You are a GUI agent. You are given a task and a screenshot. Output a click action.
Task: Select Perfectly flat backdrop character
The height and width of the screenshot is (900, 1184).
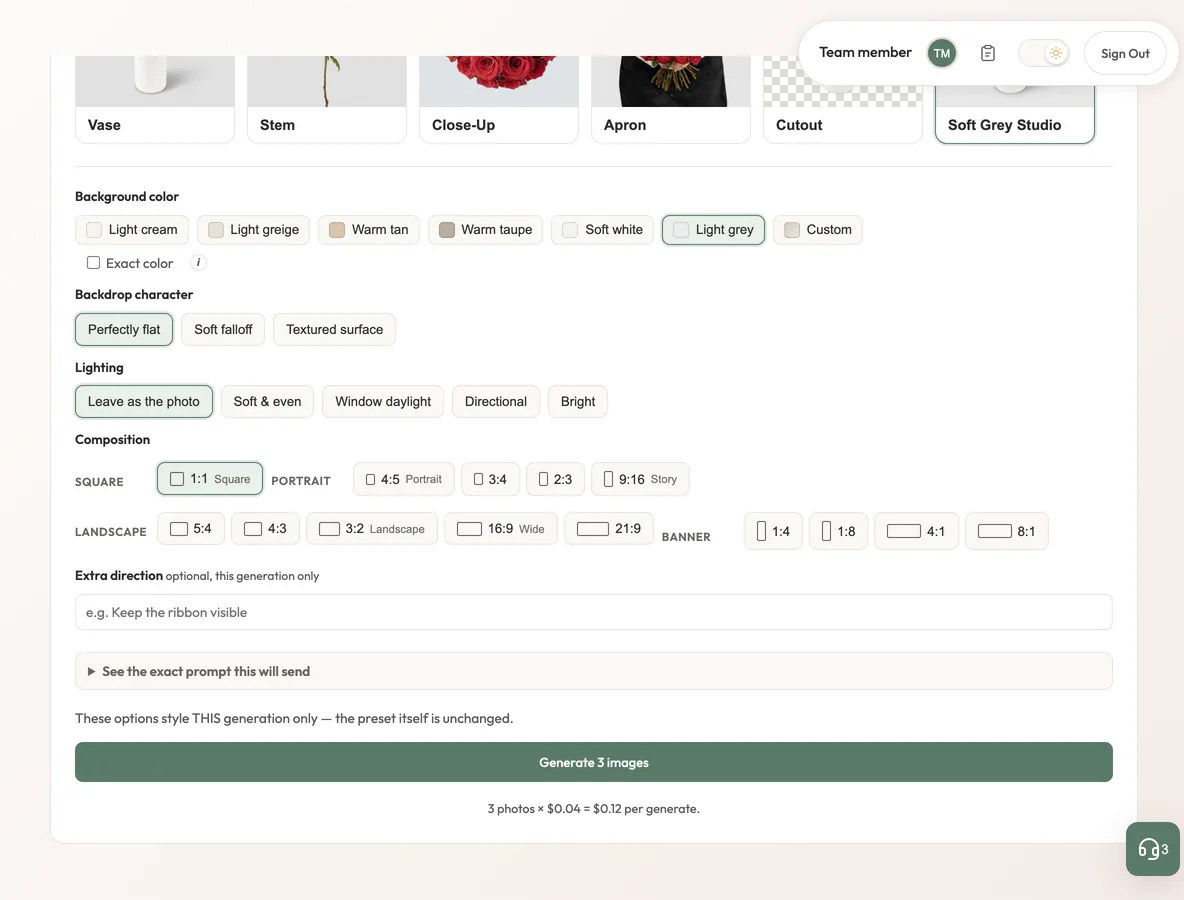tap(124, 329)
